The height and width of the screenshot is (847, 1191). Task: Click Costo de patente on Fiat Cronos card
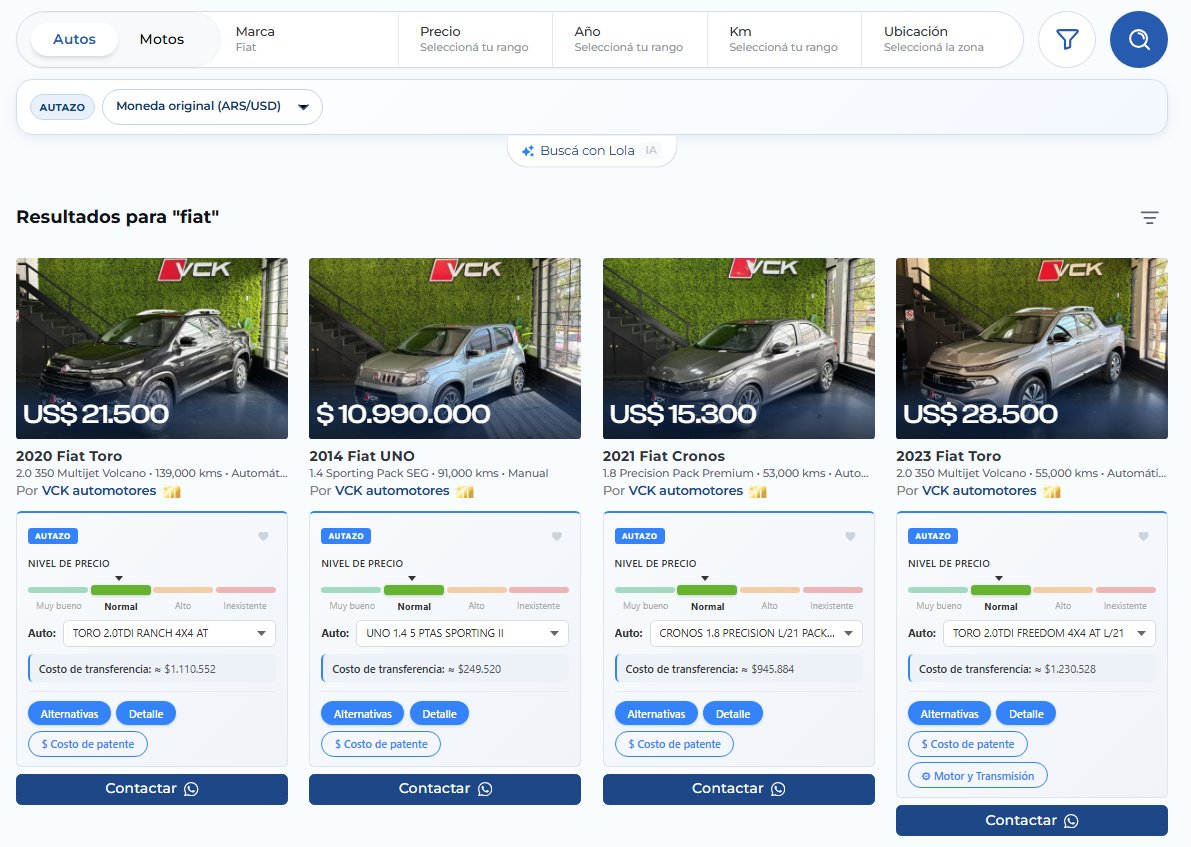pyautogui.click(x=674, y=744)
